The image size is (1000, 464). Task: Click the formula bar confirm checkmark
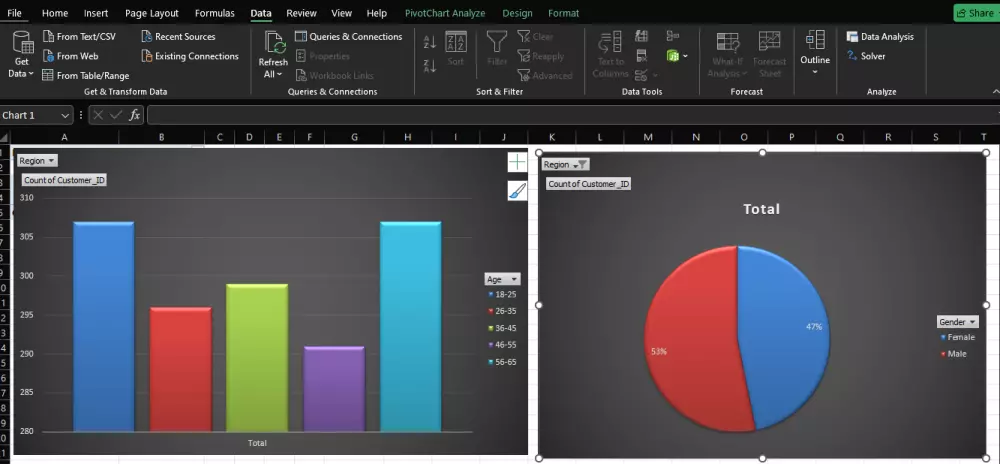point(115,115)
